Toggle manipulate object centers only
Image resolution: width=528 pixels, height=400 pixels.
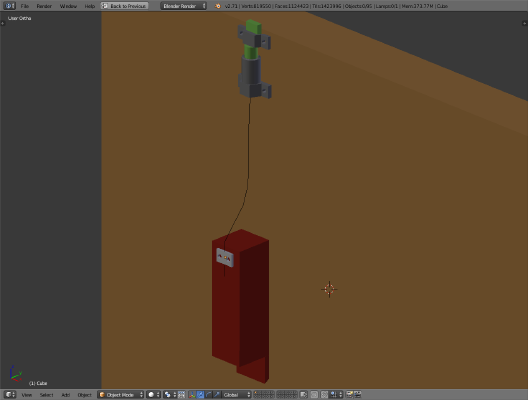[x=181, y=395]
